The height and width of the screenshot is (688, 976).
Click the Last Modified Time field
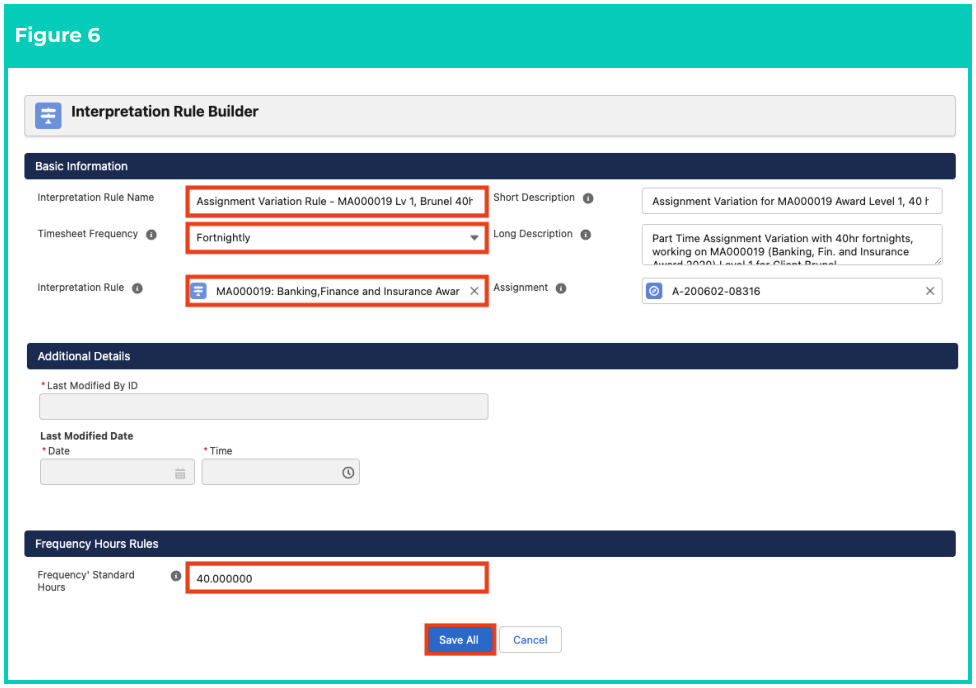[x=281, y=472]
